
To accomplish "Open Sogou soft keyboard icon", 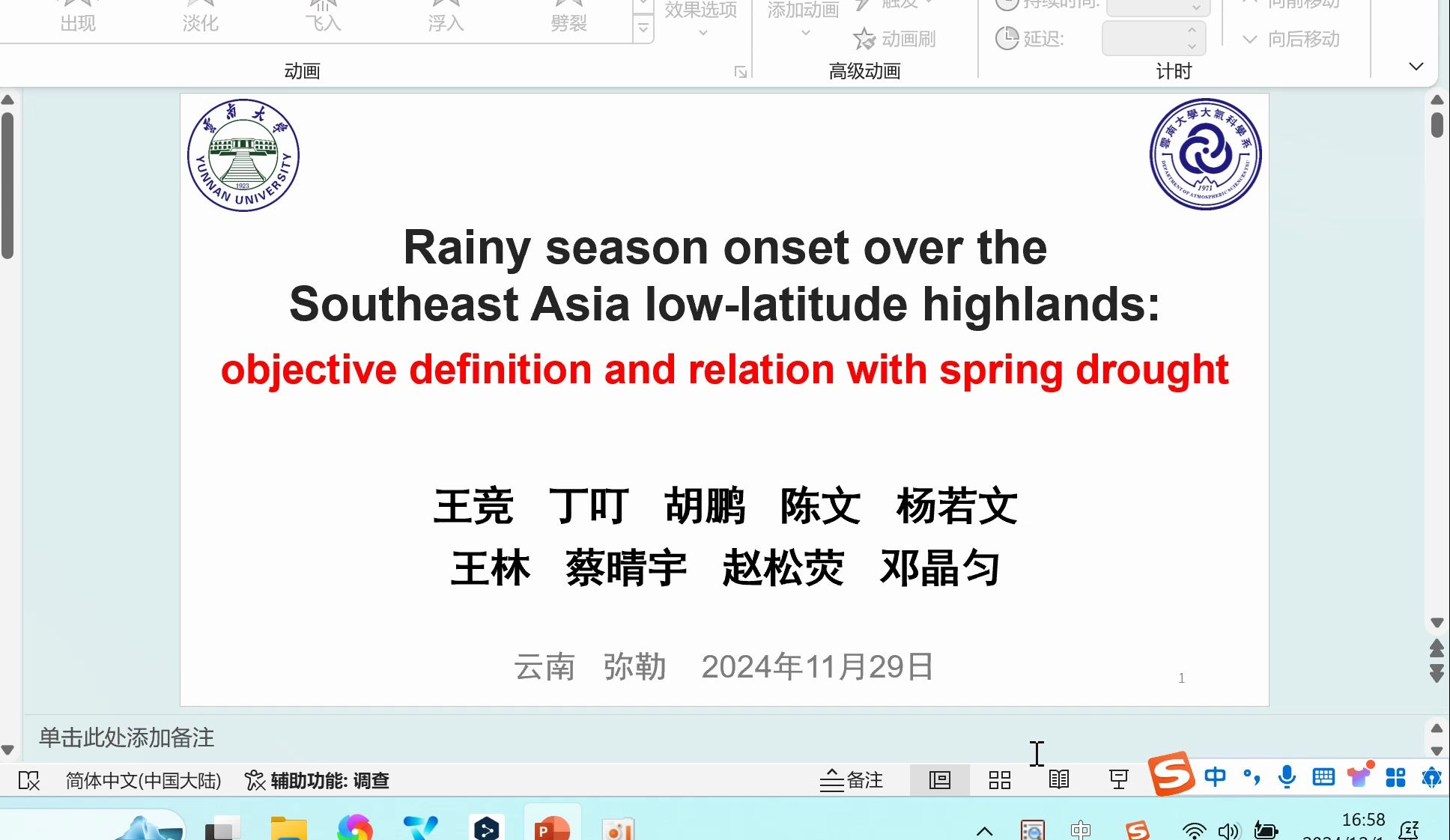I will (x=1323, y=777).
